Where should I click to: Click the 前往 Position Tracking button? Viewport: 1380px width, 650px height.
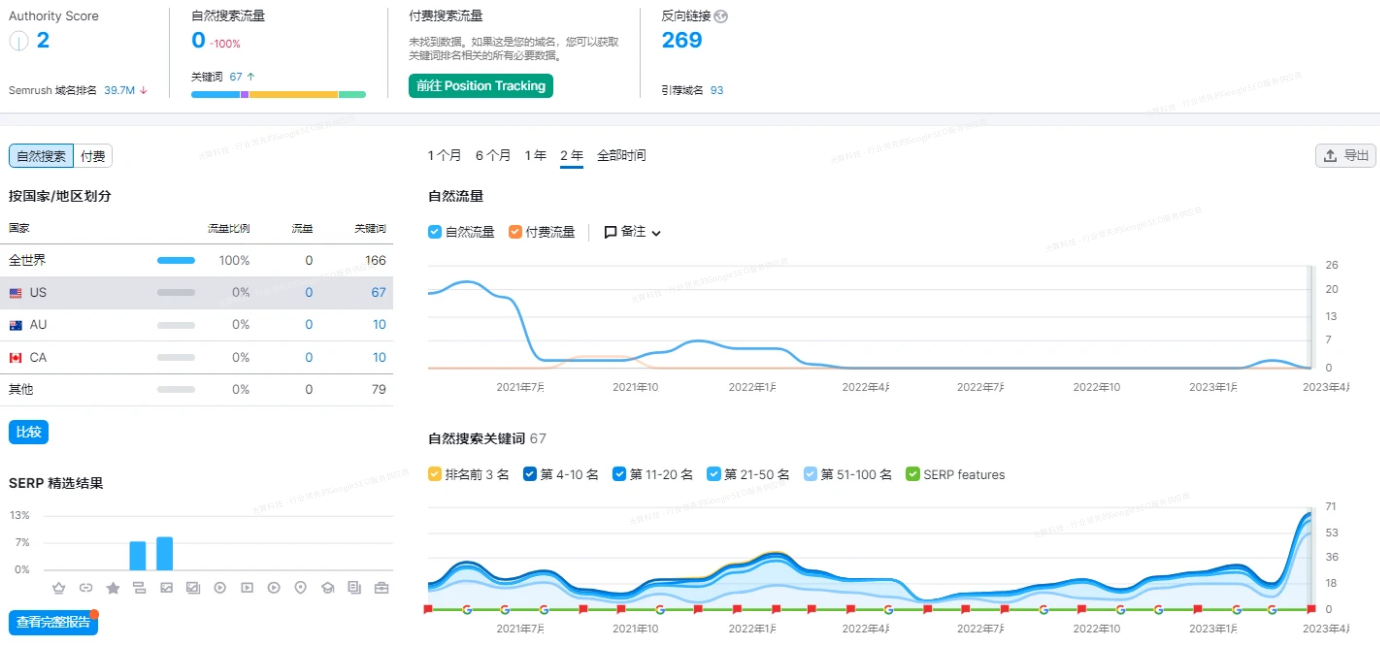[480, 86]
